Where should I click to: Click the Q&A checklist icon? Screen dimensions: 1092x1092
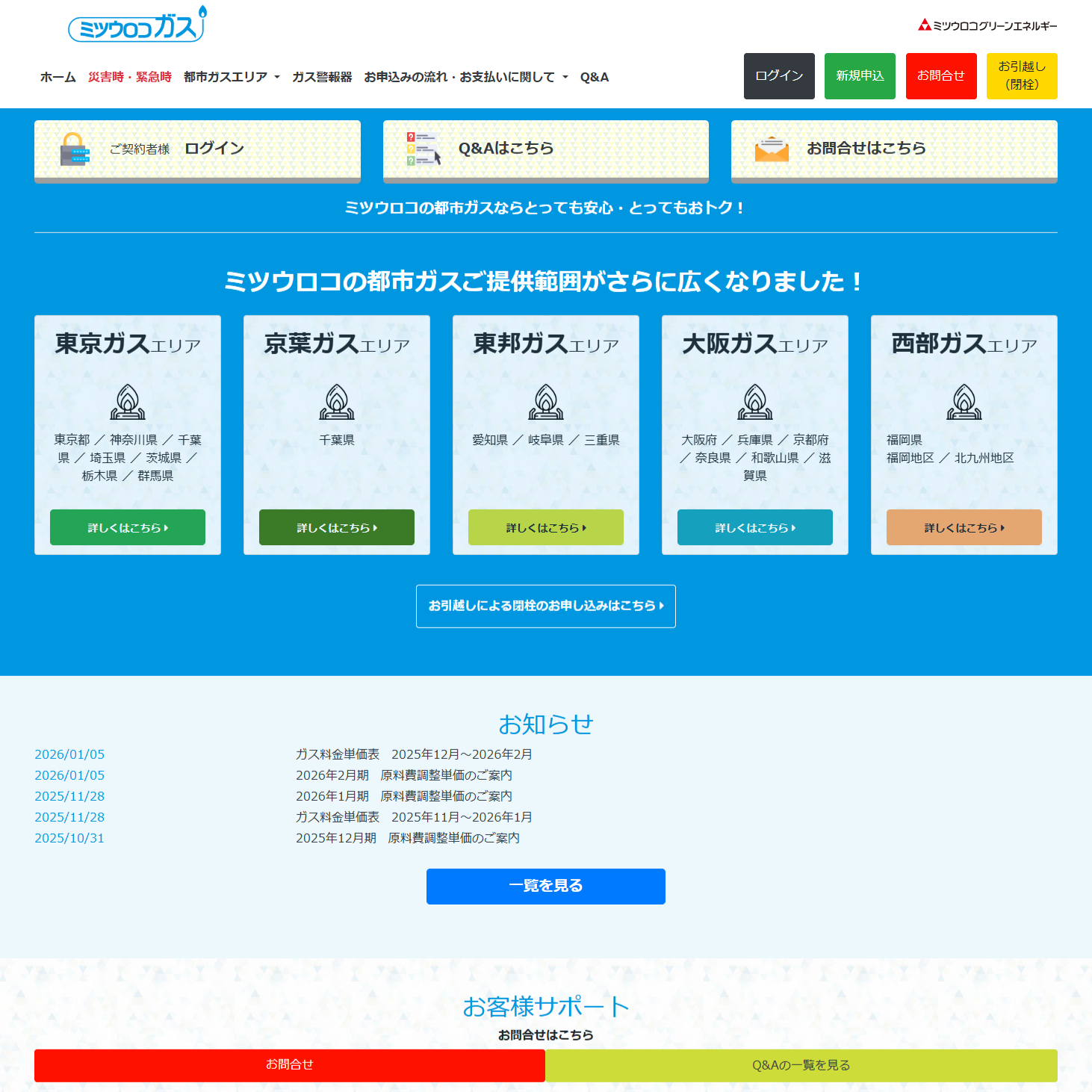[423, 149]
